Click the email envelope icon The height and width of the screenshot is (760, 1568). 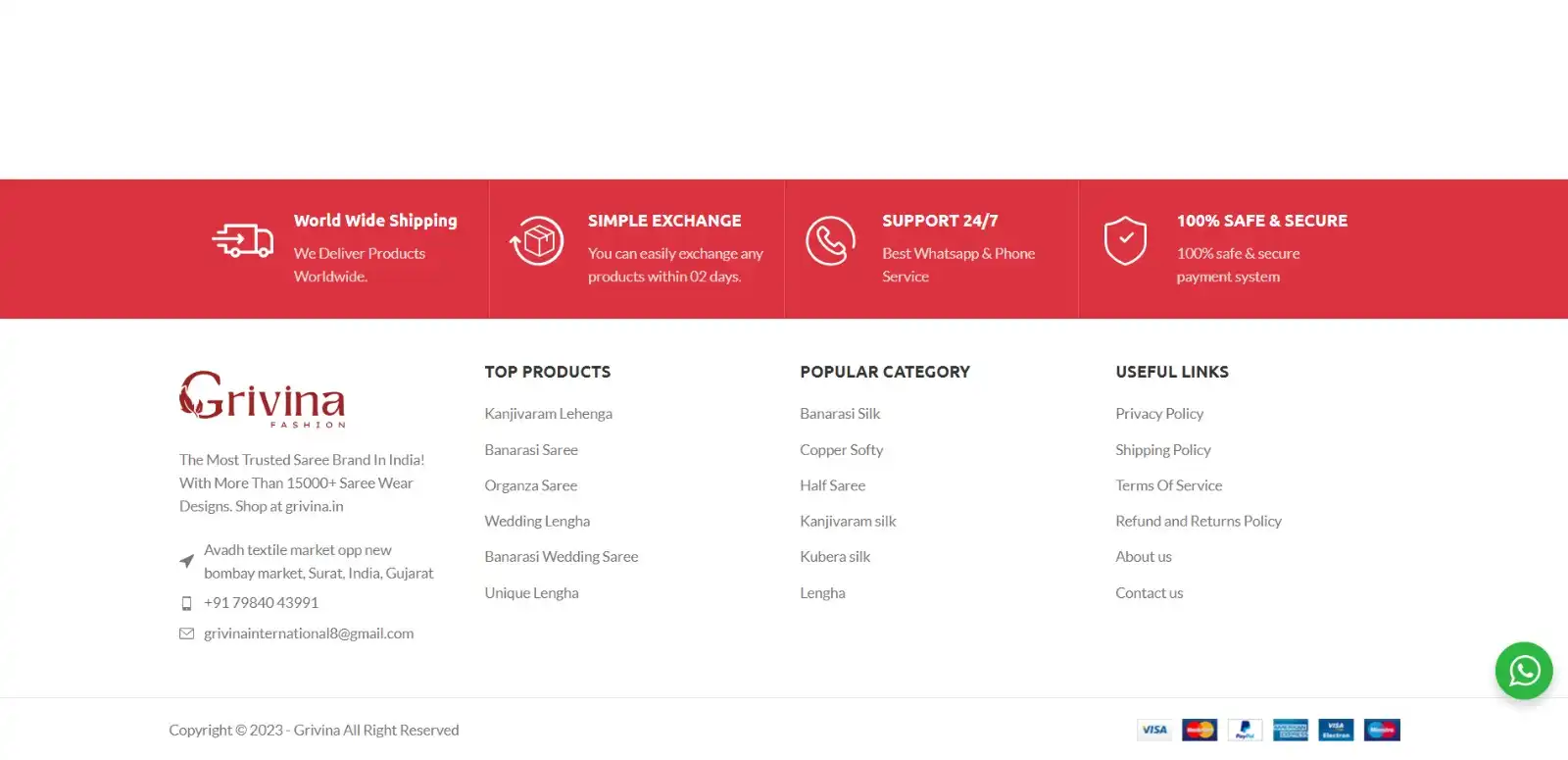[x=186, y=633]
